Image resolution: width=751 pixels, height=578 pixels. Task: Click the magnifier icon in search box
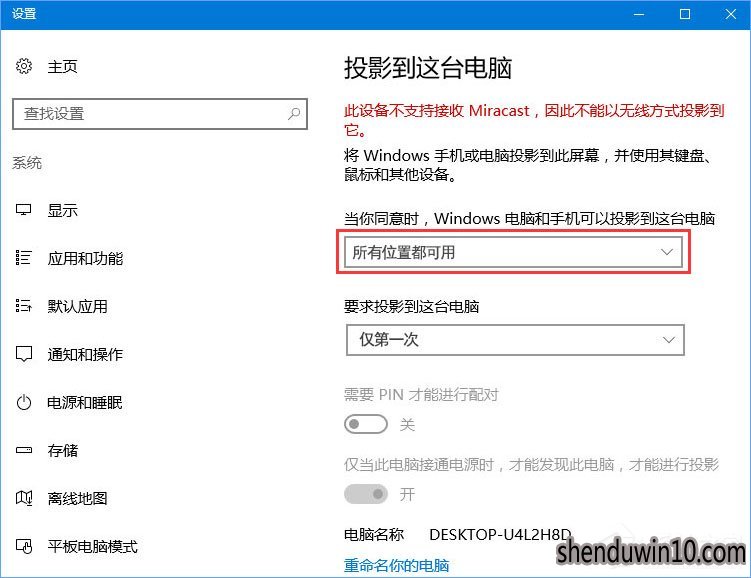[x=294, y=113]
